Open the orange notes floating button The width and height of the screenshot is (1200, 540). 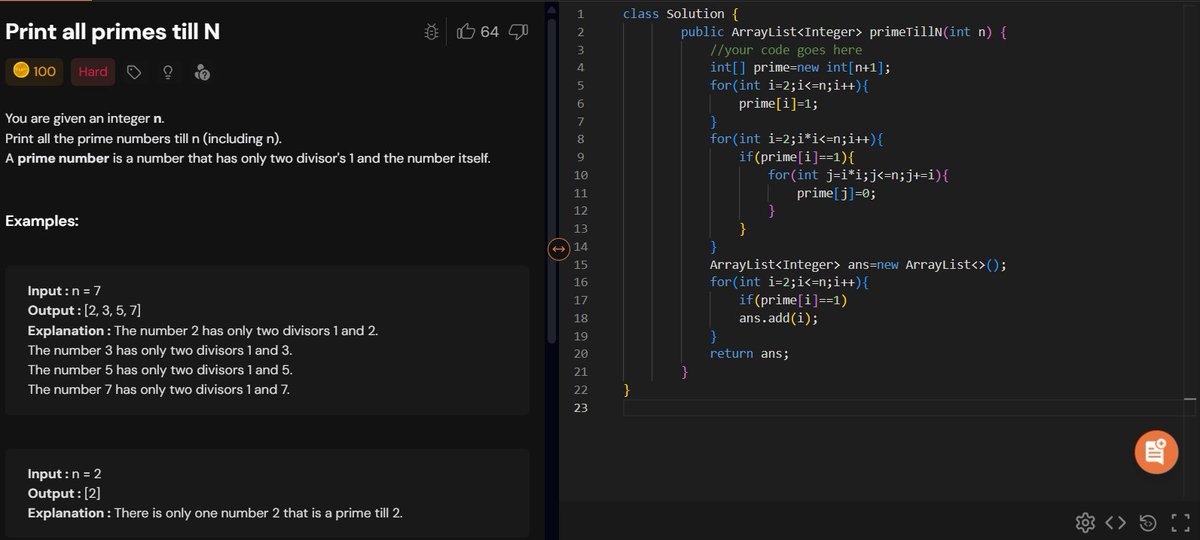(x=1156, y=451)
